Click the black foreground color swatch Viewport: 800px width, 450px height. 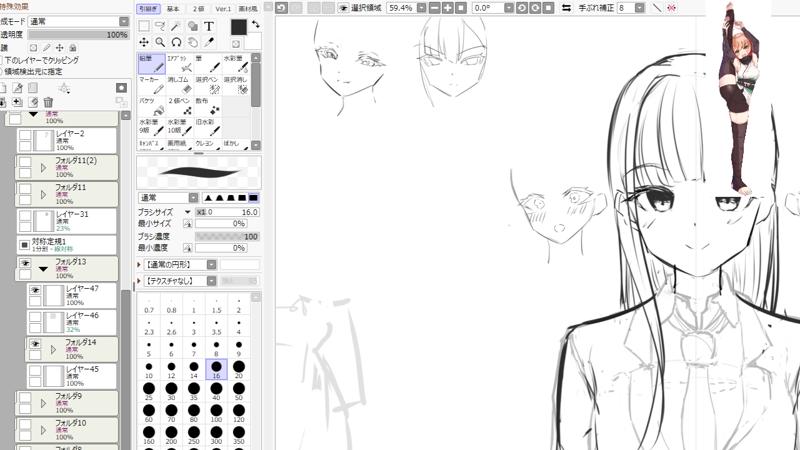(x=238, y=27)
